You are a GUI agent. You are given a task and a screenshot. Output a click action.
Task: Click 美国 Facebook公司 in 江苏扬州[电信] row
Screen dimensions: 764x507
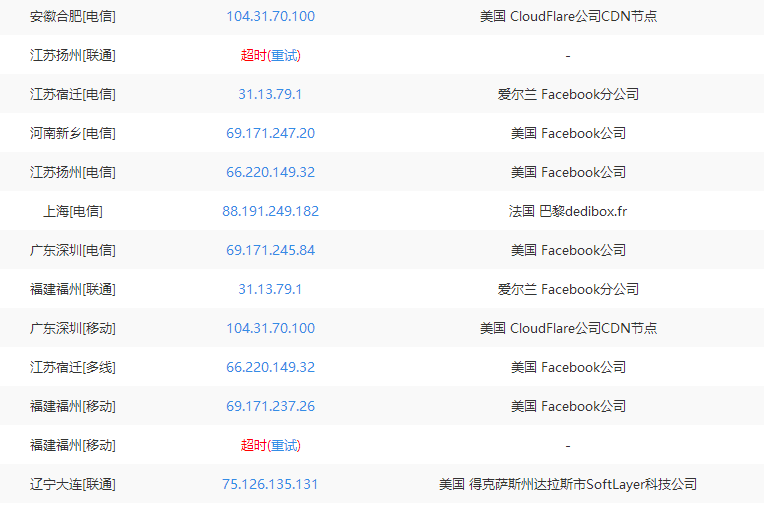coord(568,172)
